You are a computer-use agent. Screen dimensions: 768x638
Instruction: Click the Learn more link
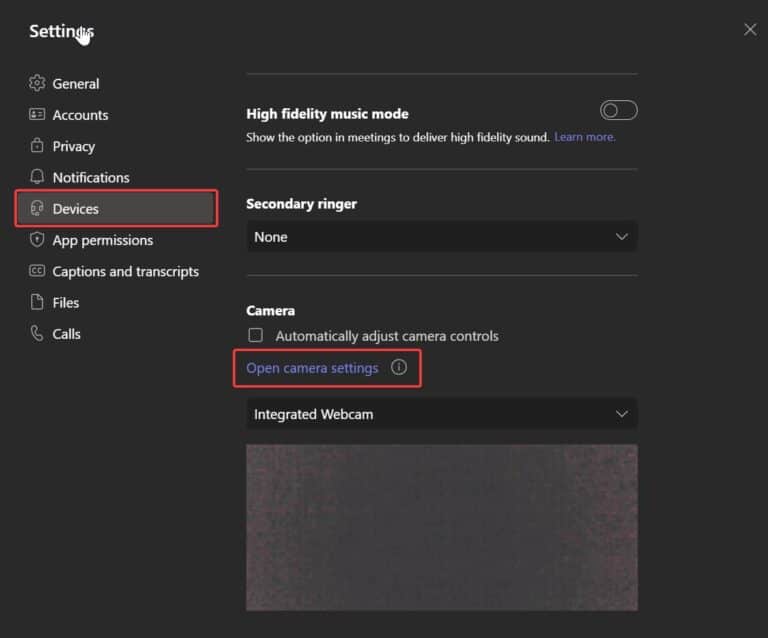click(x=585, y=137)
